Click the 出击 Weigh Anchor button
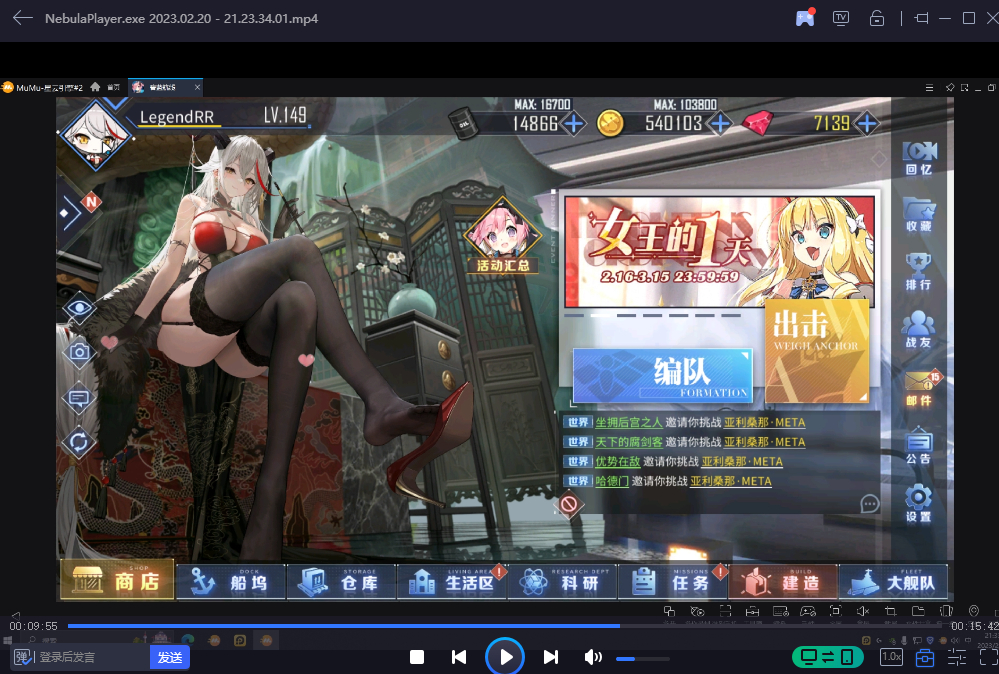This screenshot has width=999, height=674. point(817,351)
